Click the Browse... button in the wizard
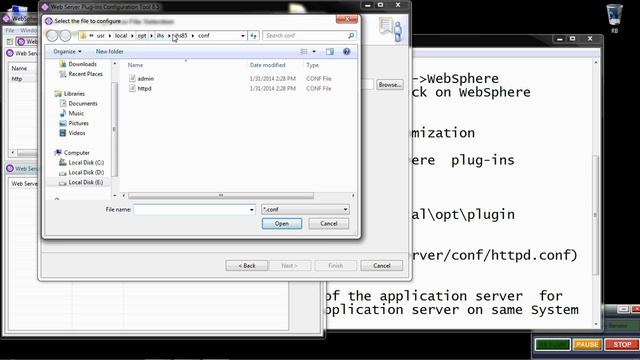The image size is (640, 360). (x=389, y=84)
